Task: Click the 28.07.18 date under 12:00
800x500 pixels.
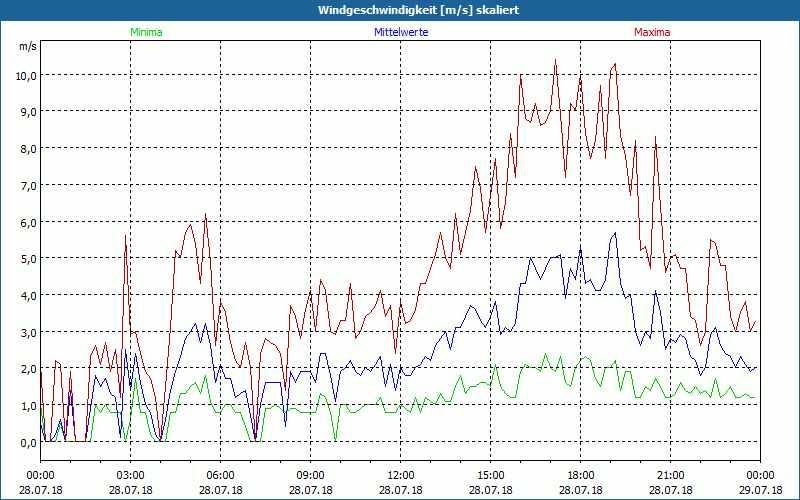Action: point(401,490)
